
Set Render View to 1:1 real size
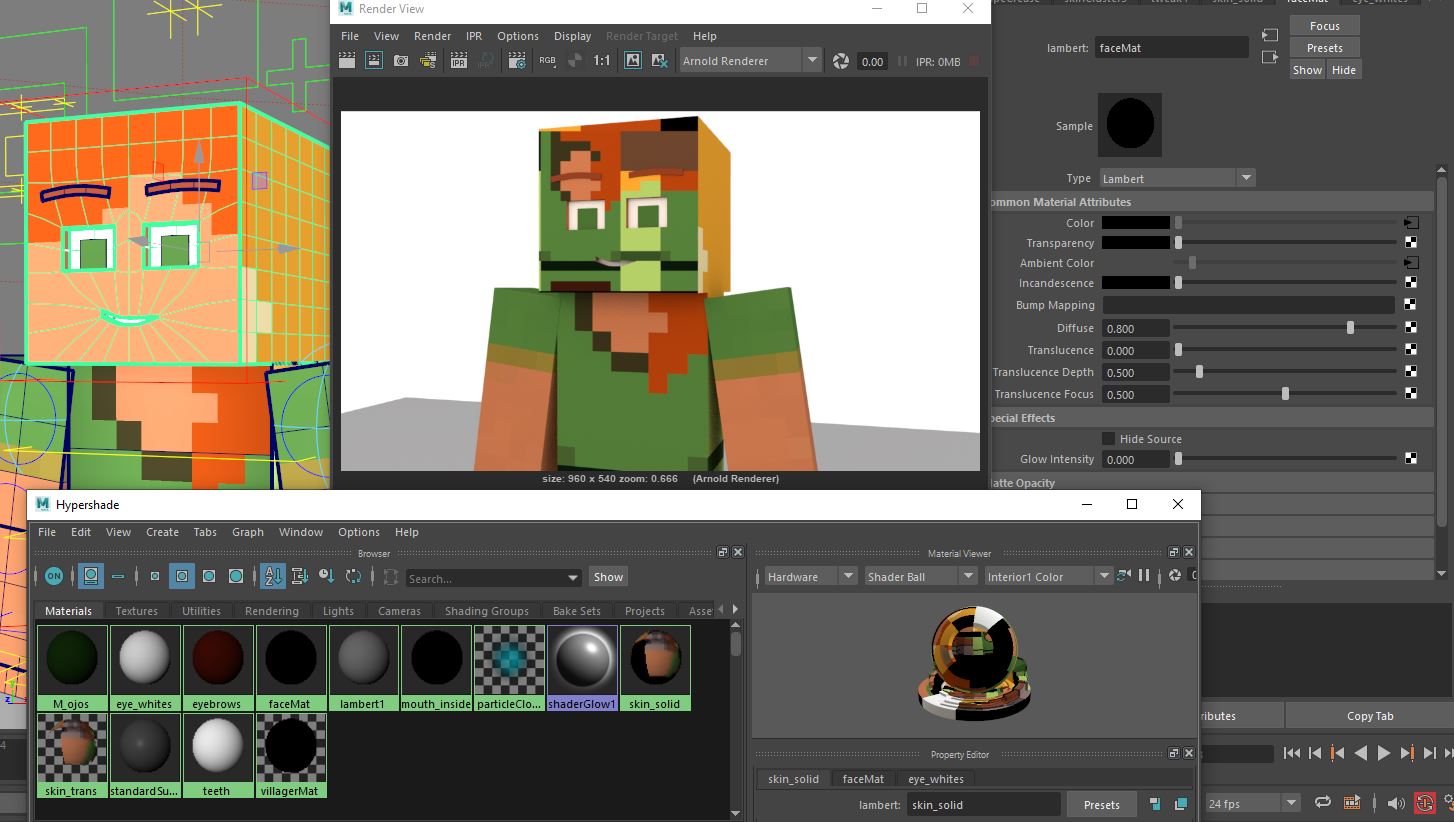click(602, 61)
